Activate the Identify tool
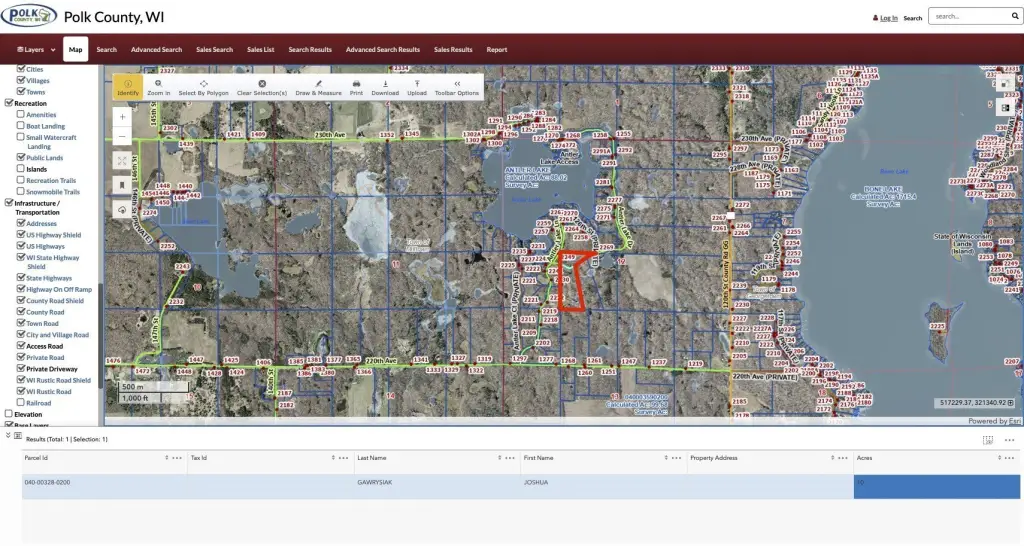1024x546 pixels. click(128, 87)
